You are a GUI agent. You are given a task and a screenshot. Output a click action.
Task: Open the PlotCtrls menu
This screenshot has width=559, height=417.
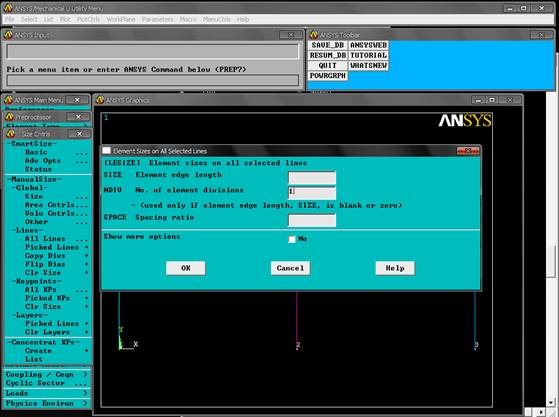pos(88,20)
